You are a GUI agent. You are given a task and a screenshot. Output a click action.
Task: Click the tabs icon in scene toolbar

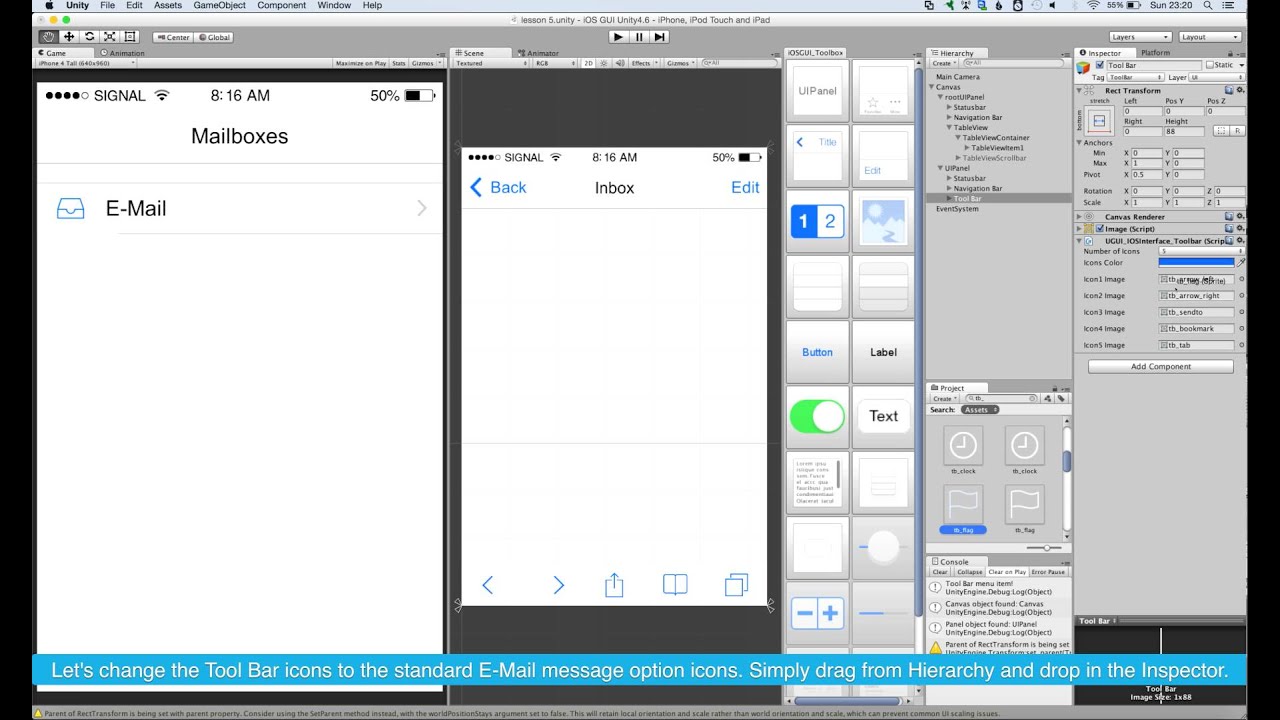(x=737, y=585)
